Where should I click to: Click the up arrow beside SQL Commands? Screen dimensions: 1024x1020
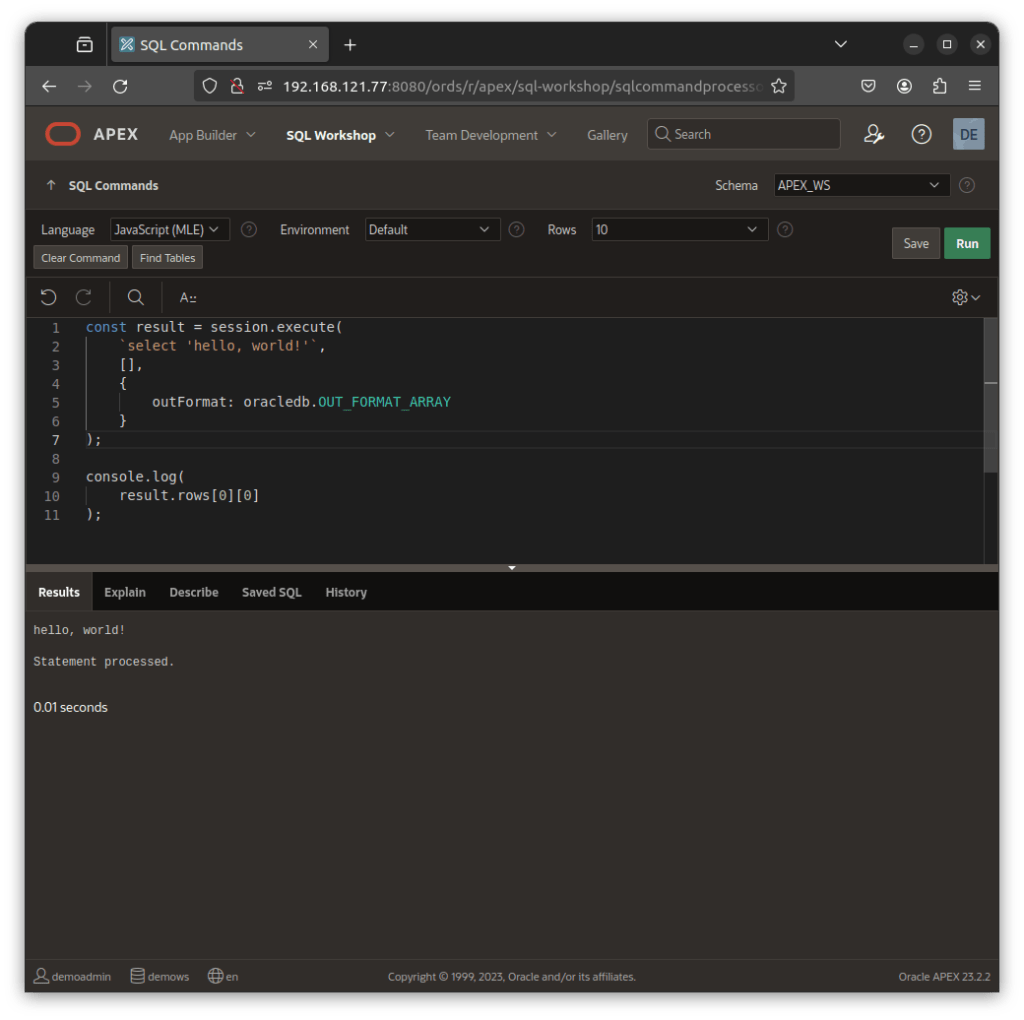pos(51,185)
